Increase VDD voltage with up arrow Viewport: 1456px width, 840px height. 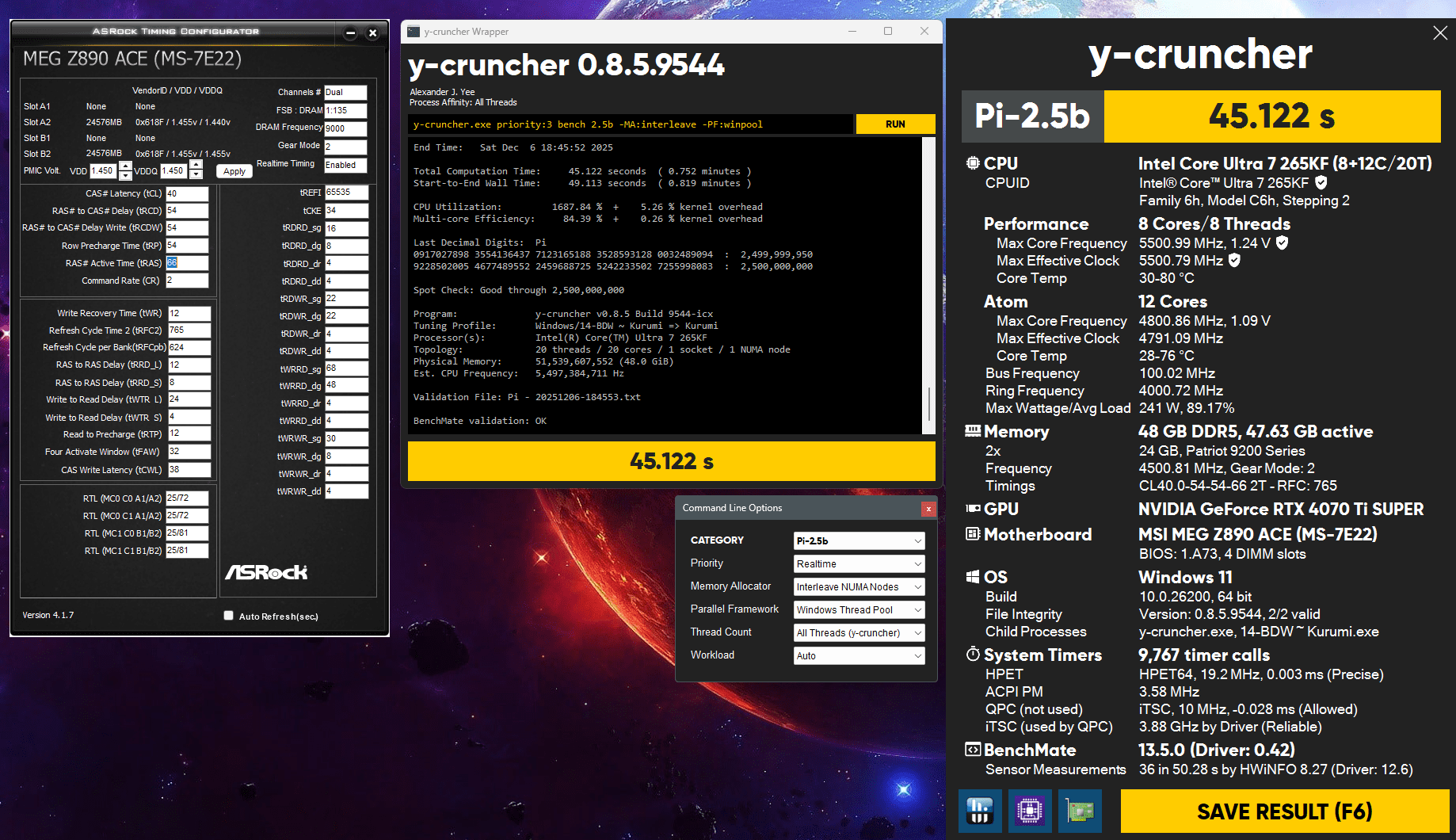pyautogui.click(x=125, y=166)
